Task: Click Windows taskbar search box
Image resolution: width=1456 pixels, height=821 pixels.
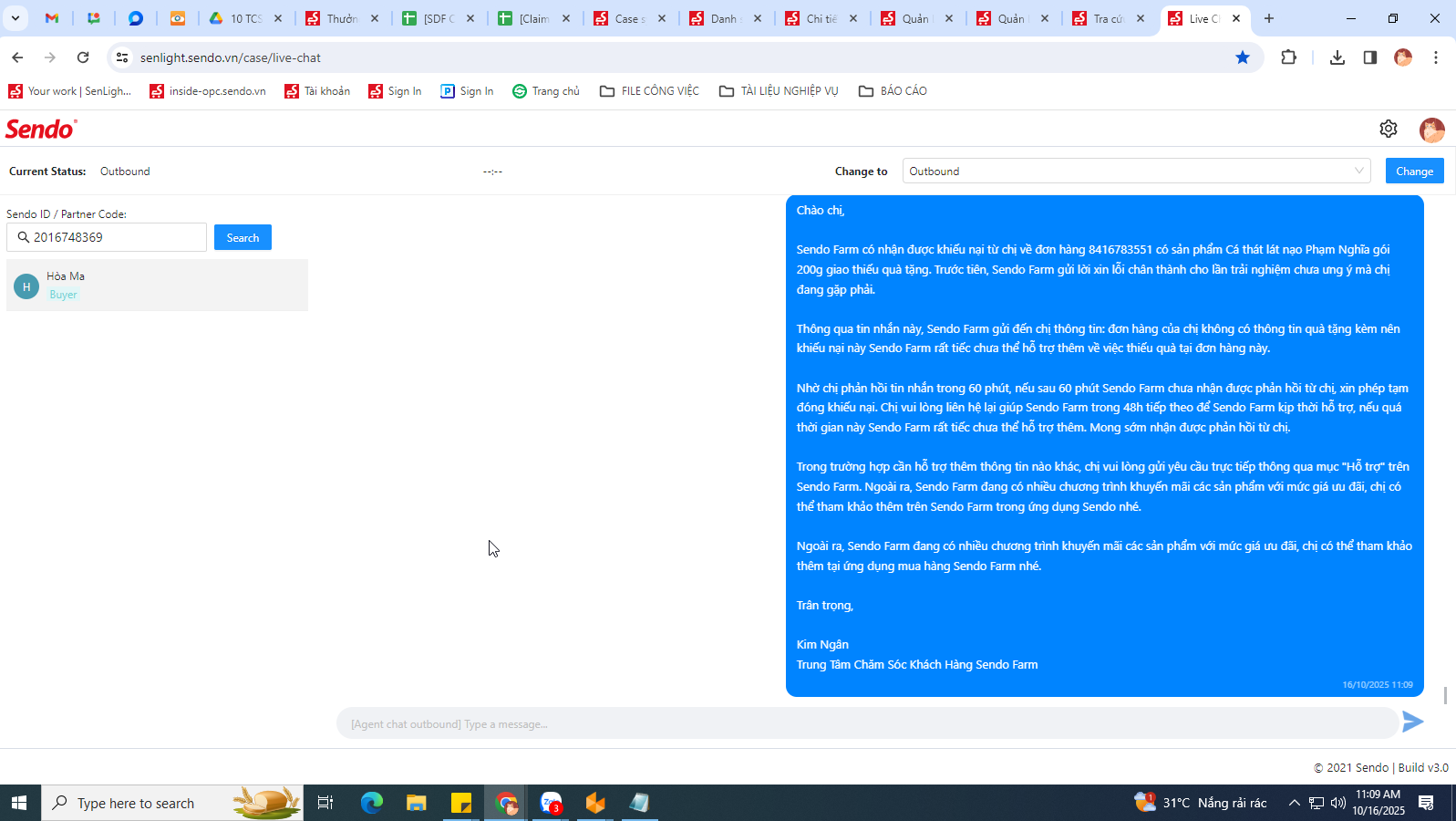Action: pyautogui.click(x=172, y=803)
